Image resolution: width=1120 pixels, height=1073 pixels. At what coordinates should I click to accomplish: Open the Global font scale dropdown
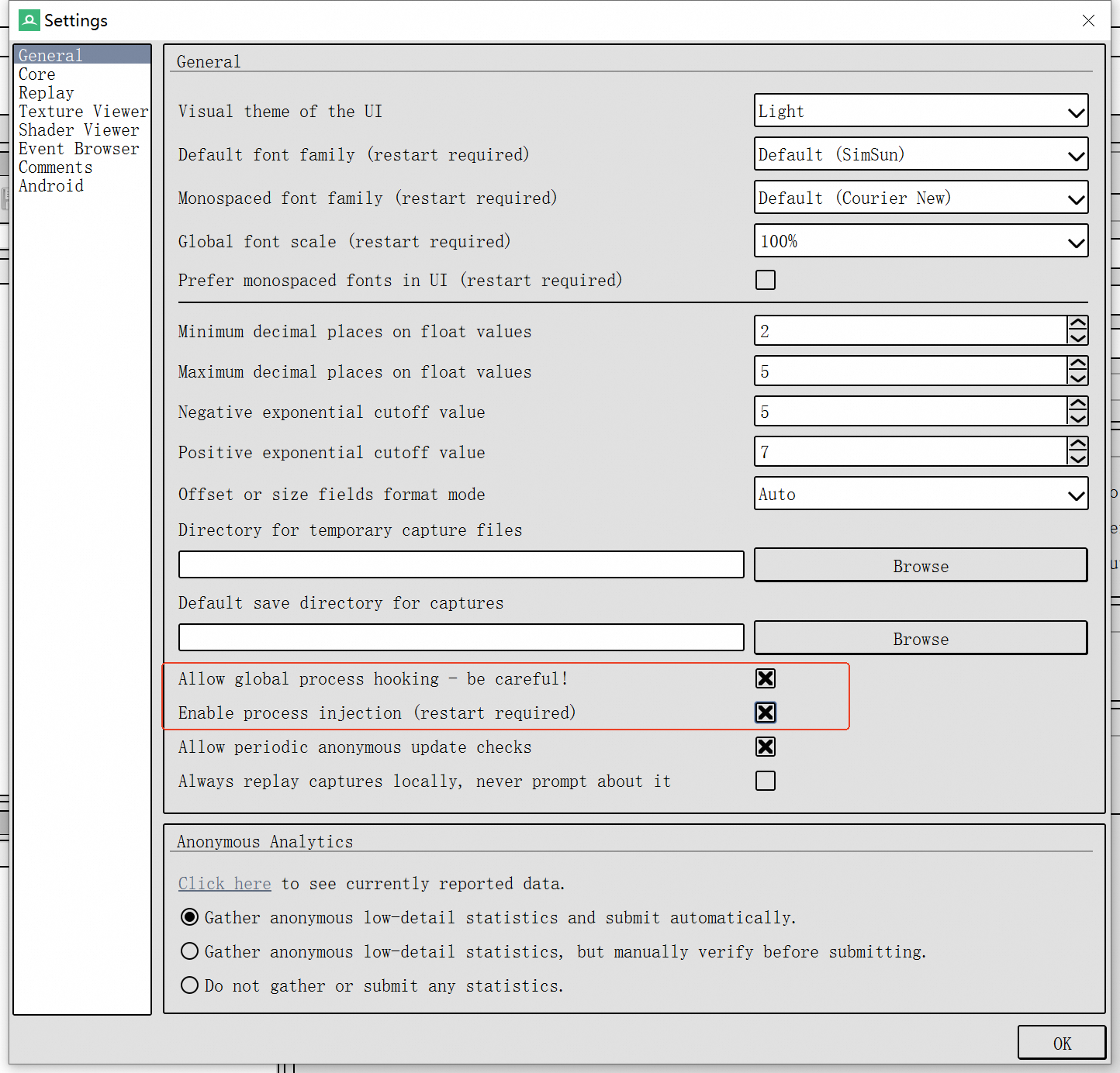(x=920, y=241)
